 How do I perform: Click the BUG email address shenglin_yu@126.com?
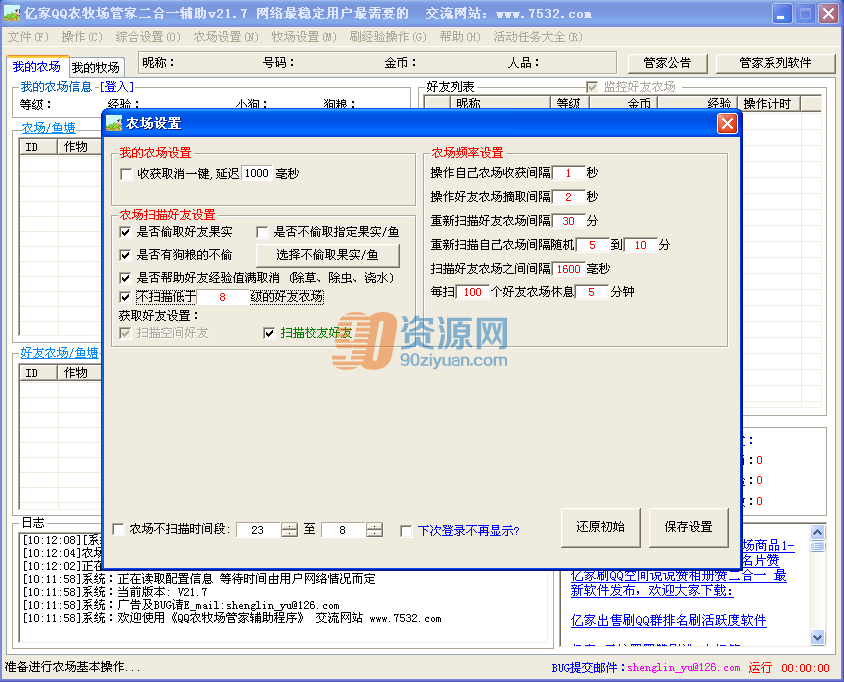pos(684,667)
